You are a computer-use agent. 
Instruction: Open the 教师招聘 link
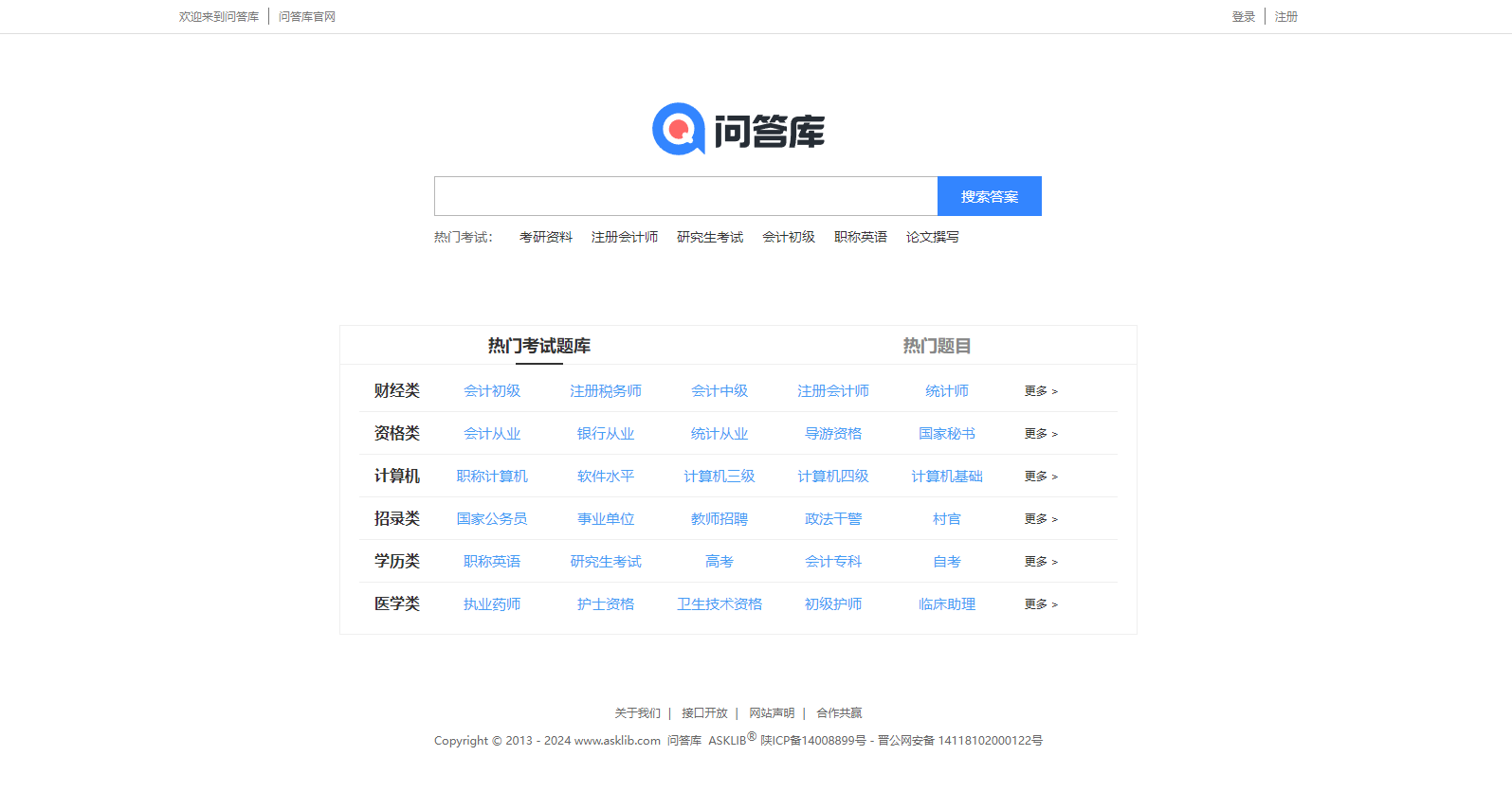(x=720, y=519)
